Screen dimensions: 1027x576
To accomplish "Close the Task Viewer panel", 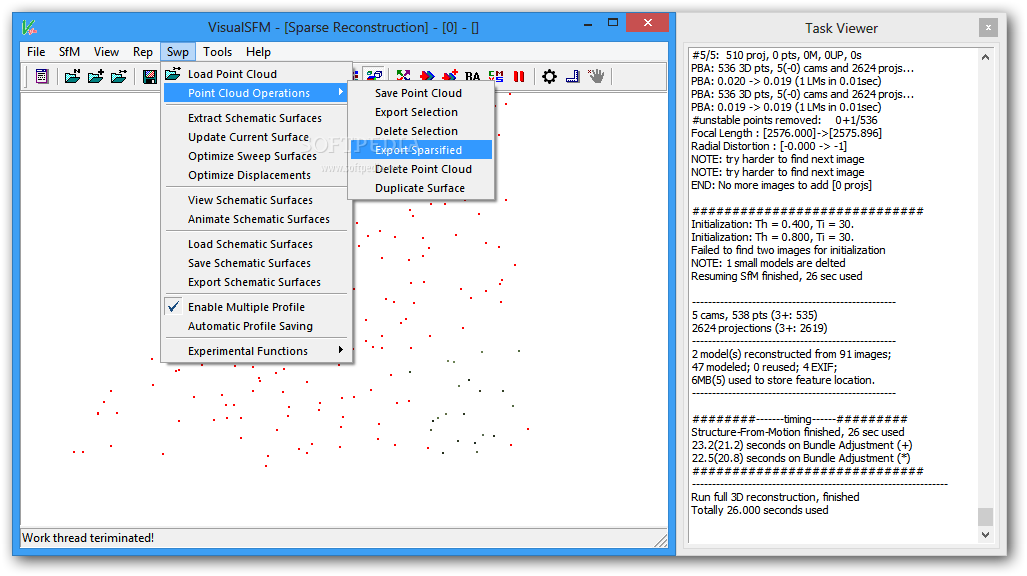I will 988,28.
